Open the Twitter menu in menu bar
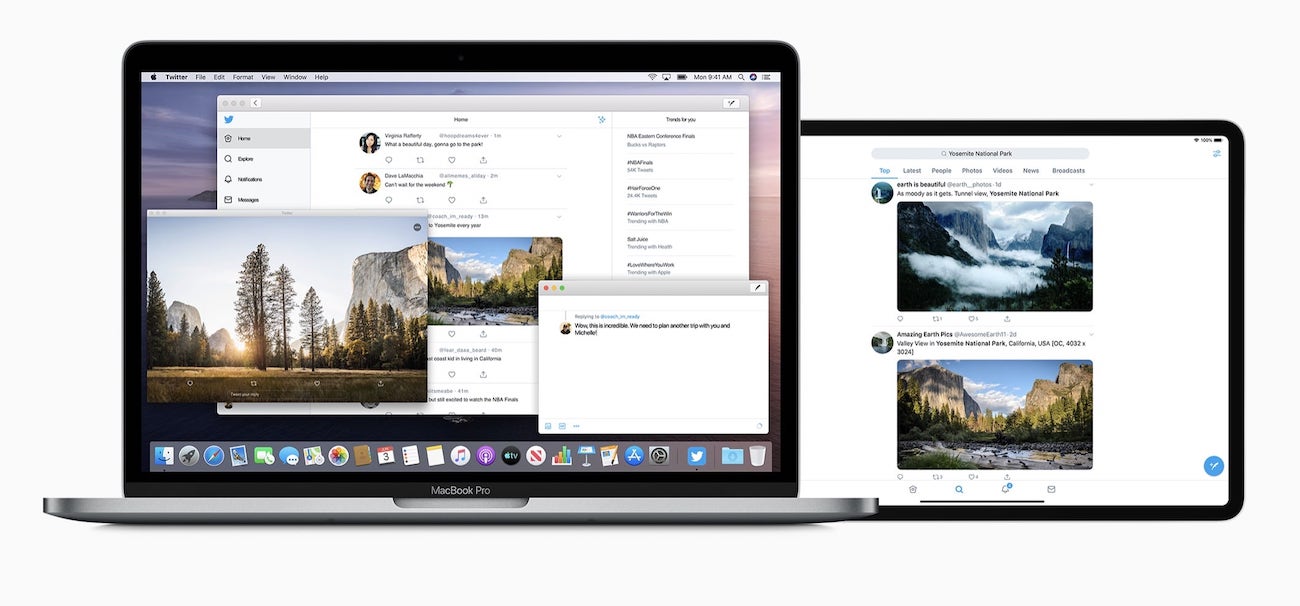This screenshot has height=606, width=1300. tap(176, 77)
